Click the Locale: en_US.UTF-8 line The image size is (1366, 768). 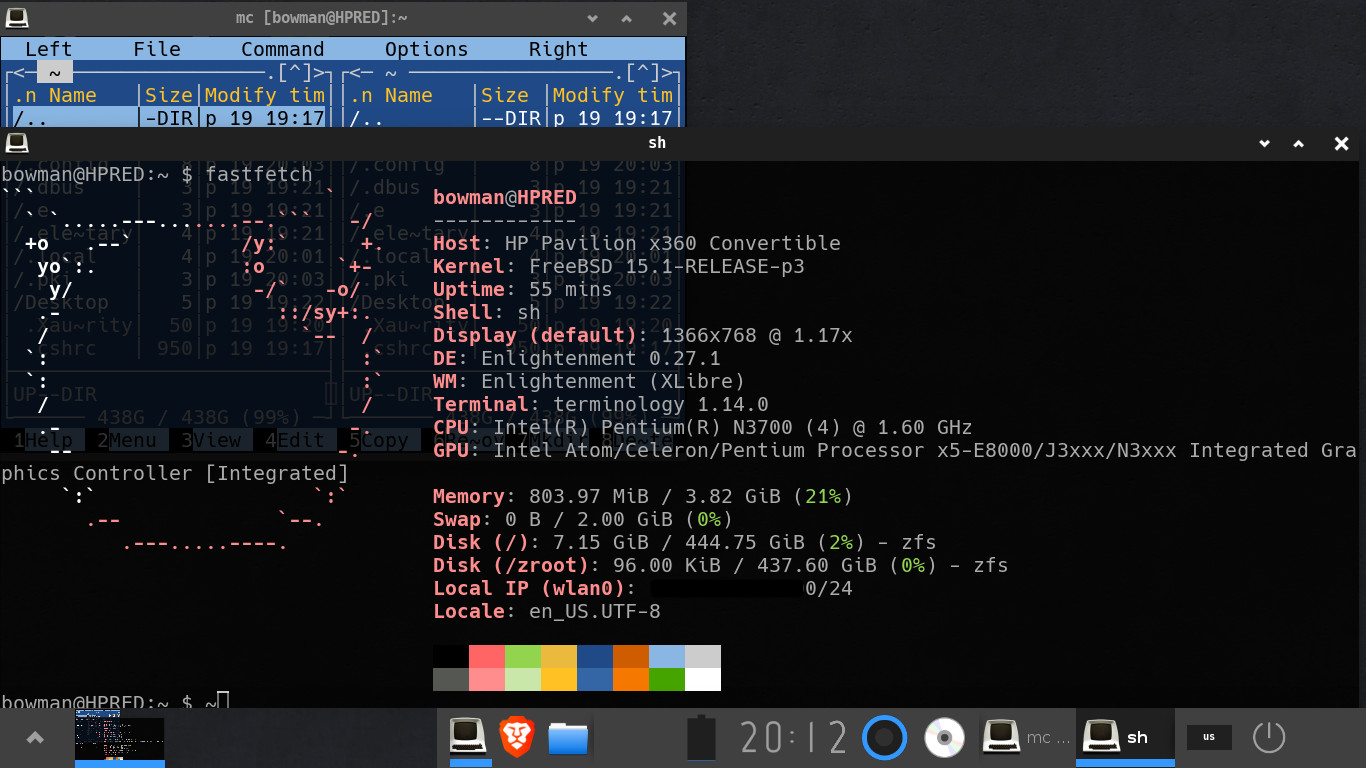[x=547, y=611]
